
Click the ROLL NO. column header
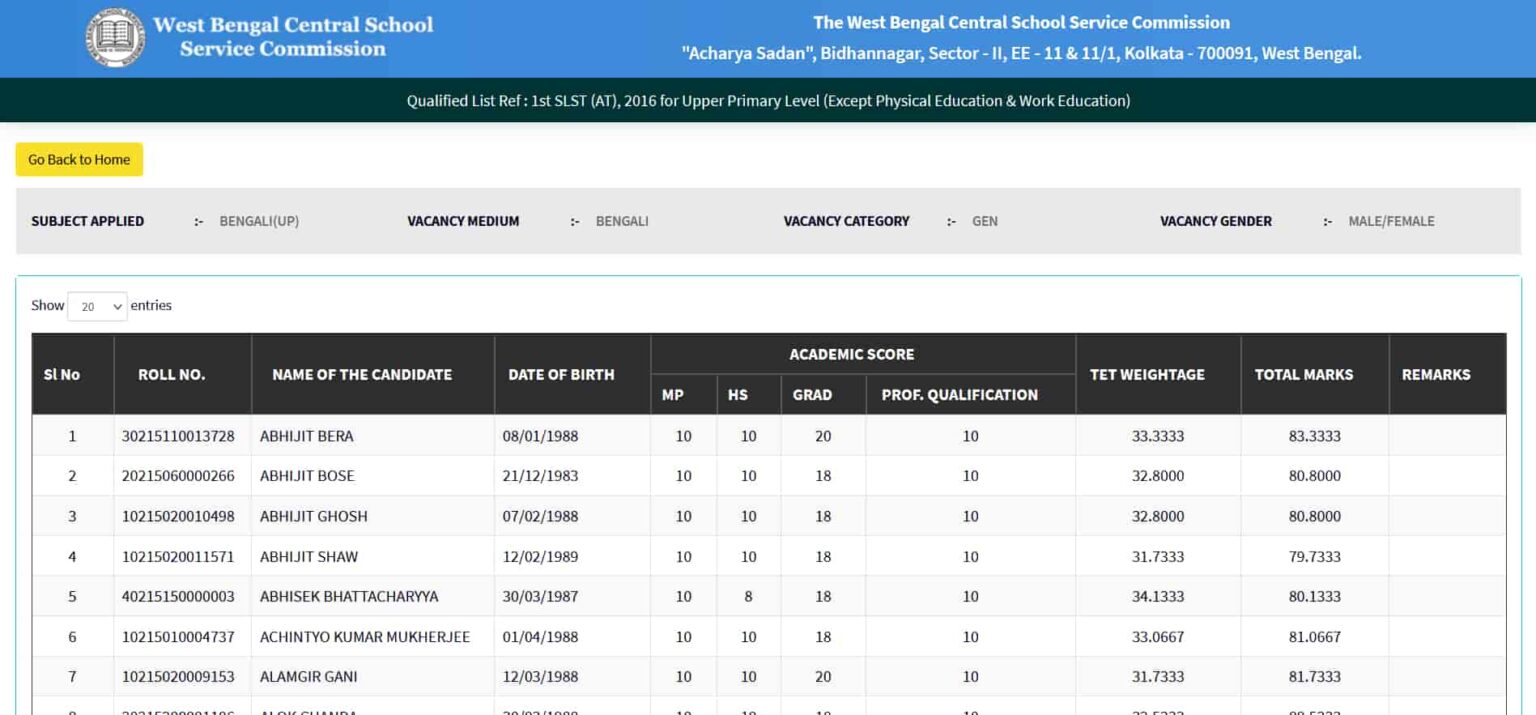170,374
